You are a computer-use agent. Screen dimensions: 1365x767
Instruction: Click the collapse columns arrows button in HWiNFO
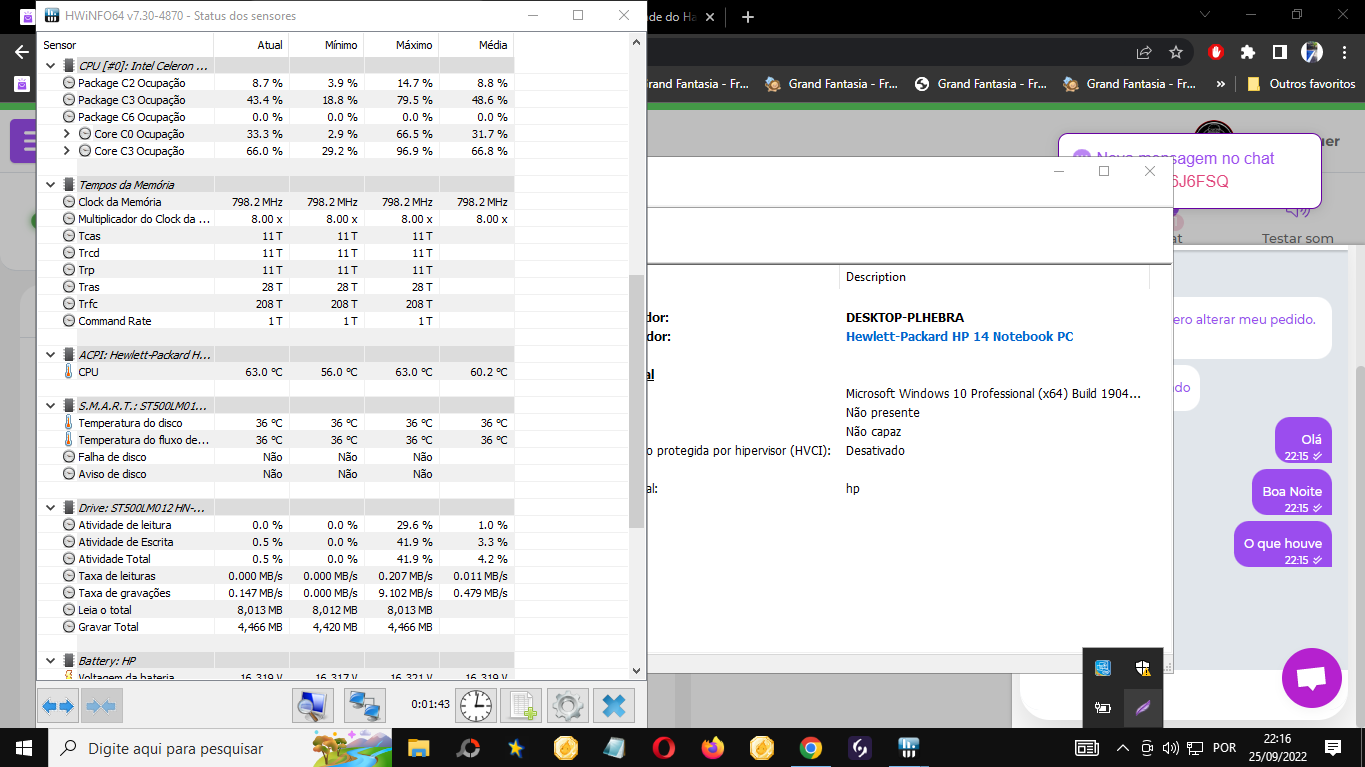[x=101, y=706]
